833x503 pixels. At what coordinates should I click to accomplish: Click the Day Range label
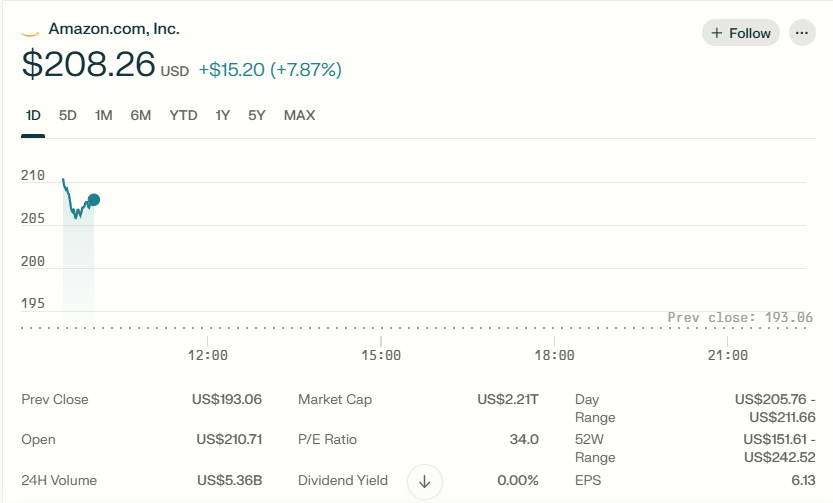[595, 408]
